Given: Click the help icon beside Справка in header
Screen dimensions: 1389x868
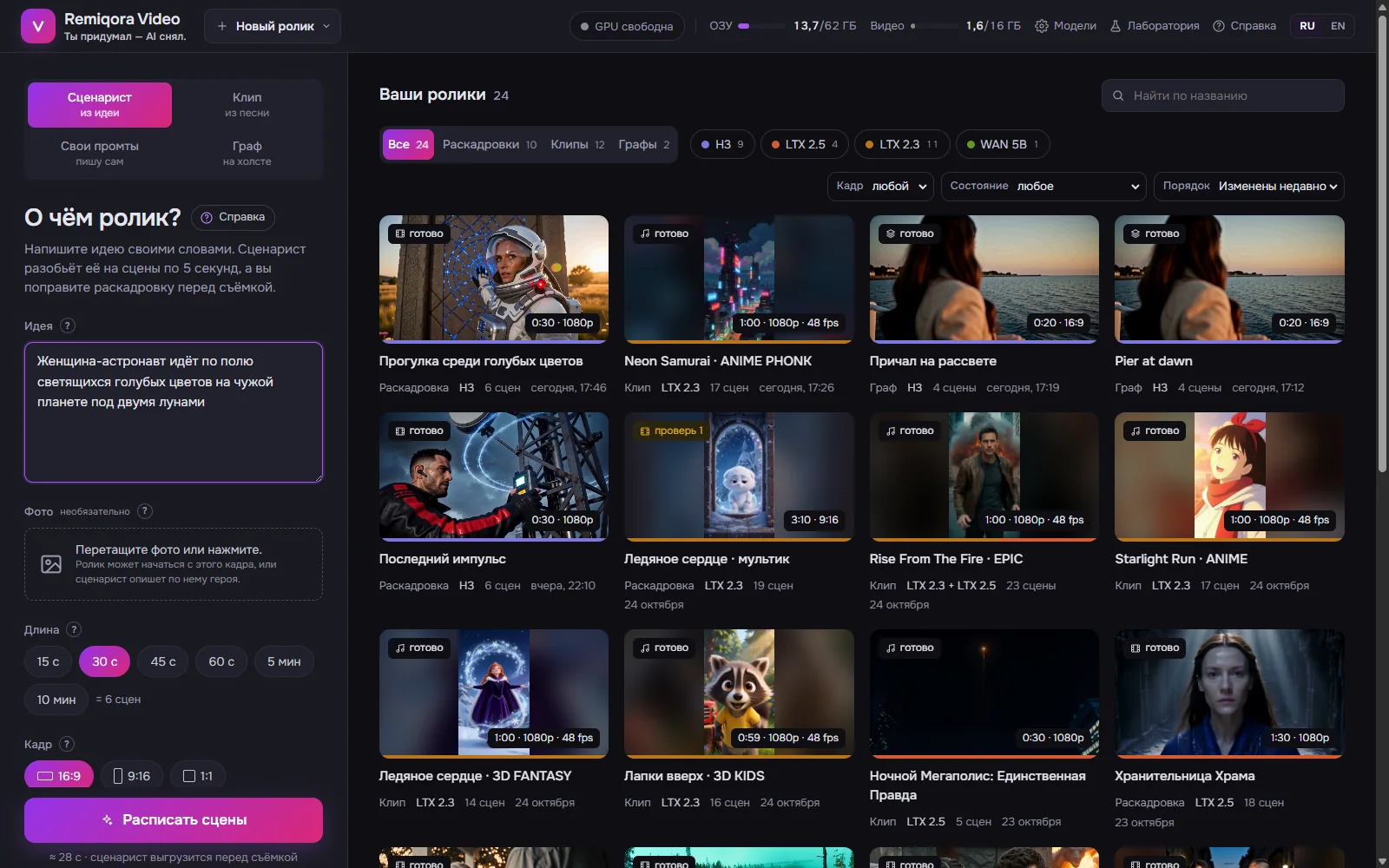Looking at the screenshot, I should (x=1219, y=26).
